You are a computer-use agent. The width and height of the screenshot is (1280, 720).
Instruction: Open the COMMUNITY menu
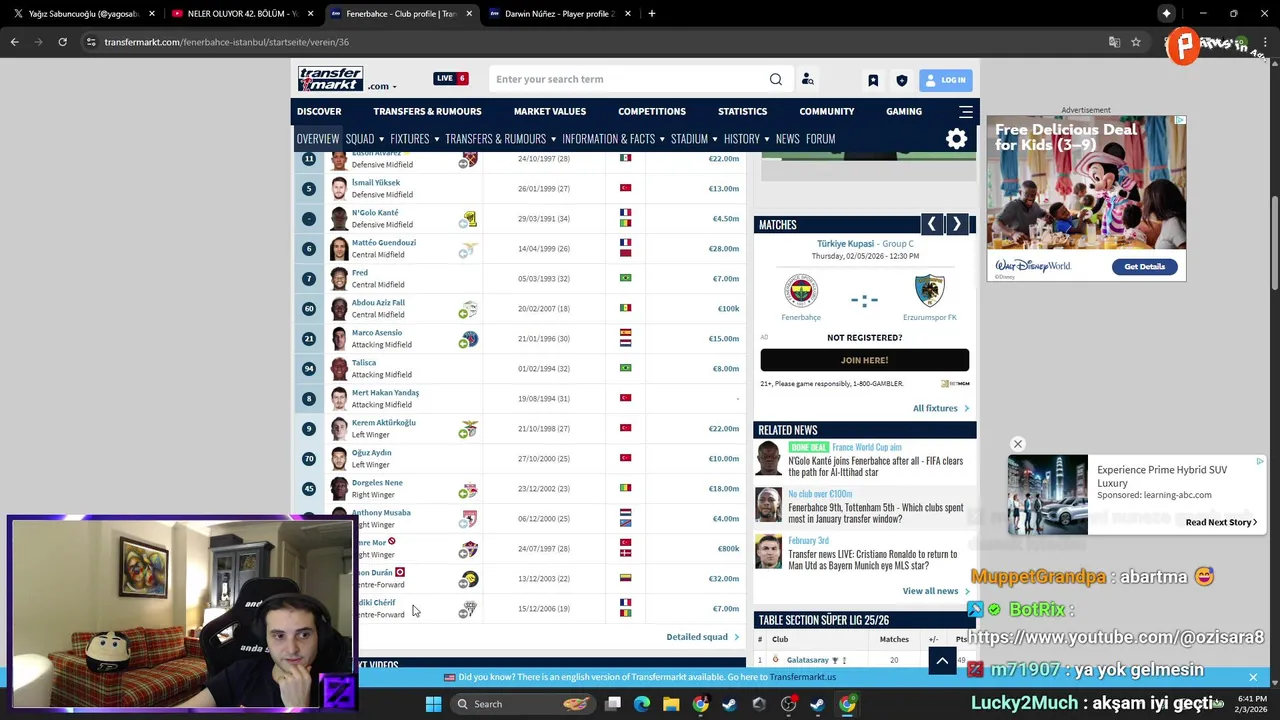pos(827,111)
